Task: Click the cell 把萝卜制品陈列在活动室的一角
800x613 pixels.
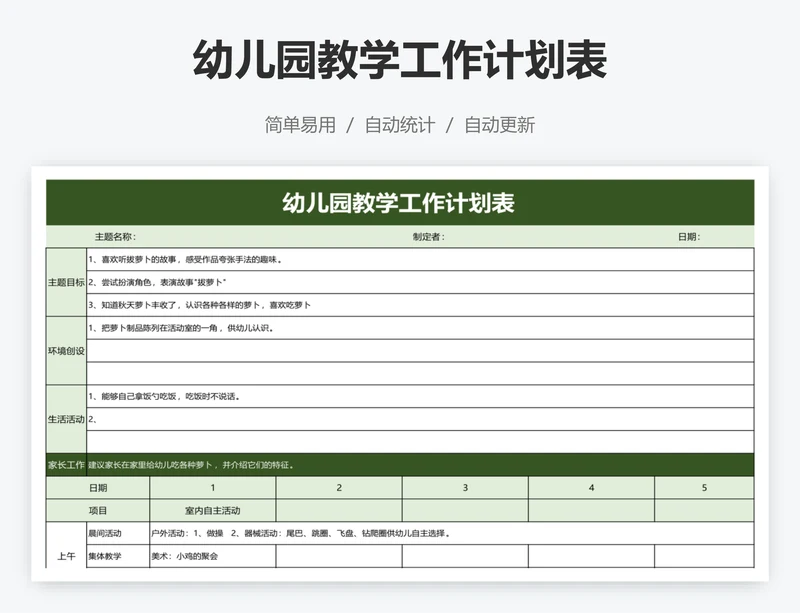Action: pyautogui.click(x=420, y=328)
